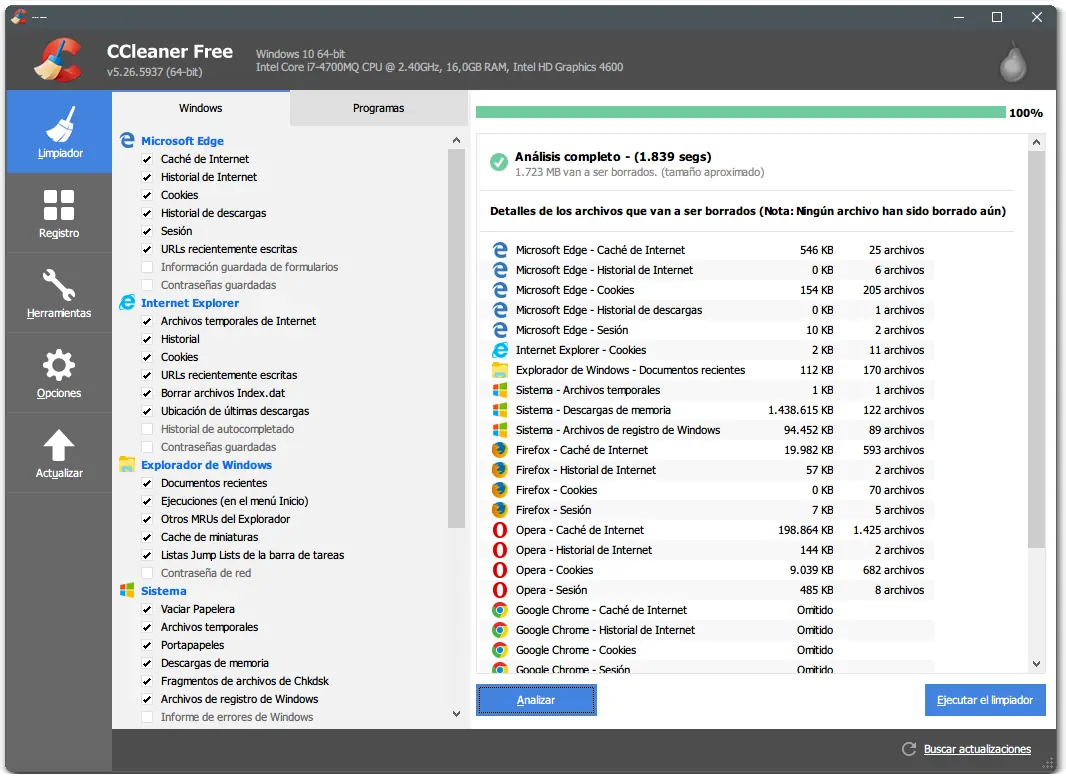Click the up arrow of the results scrollbar

pos(1036,142)
